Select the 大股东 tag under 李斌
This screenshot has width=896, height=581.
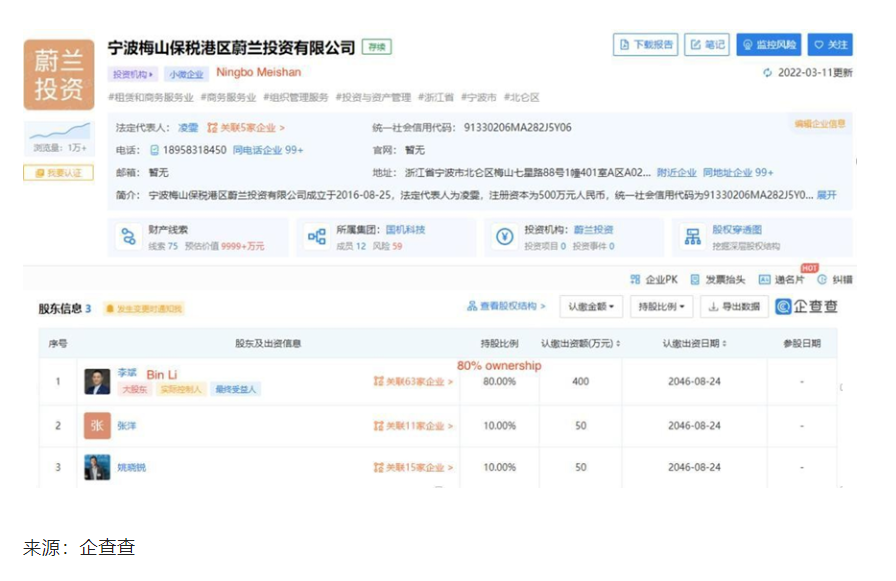click(135, 389)
